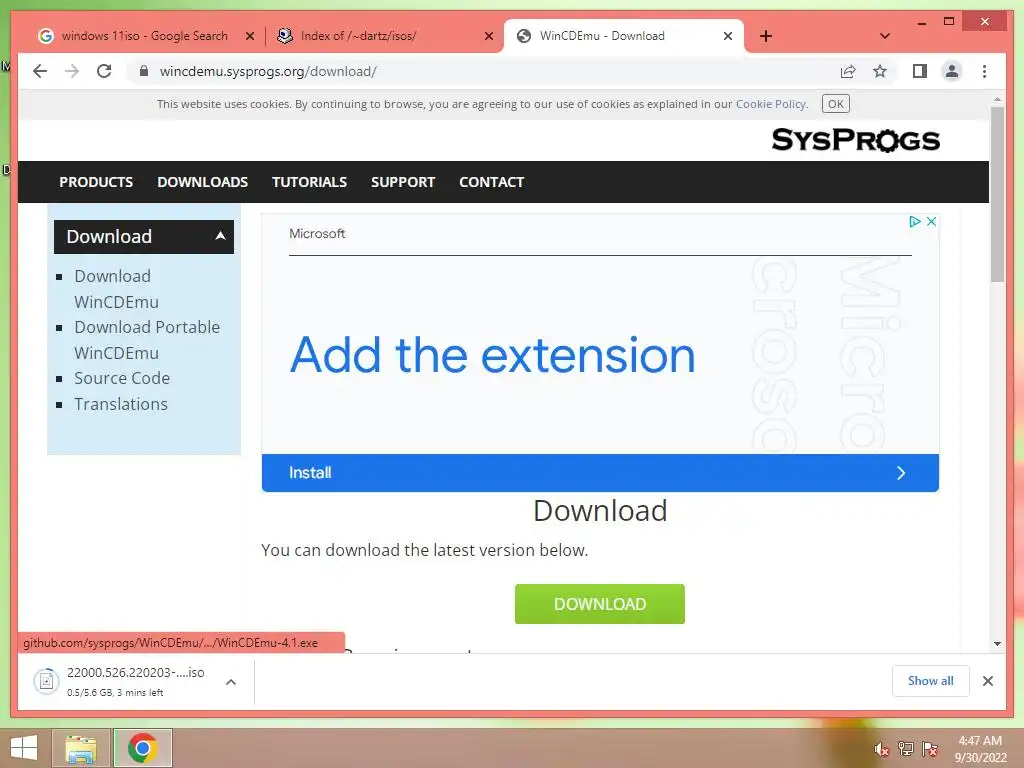The width and height of the screenshot is (1024, 768).
Task: Go back using the browser back arrow
Action: (40, 71)
